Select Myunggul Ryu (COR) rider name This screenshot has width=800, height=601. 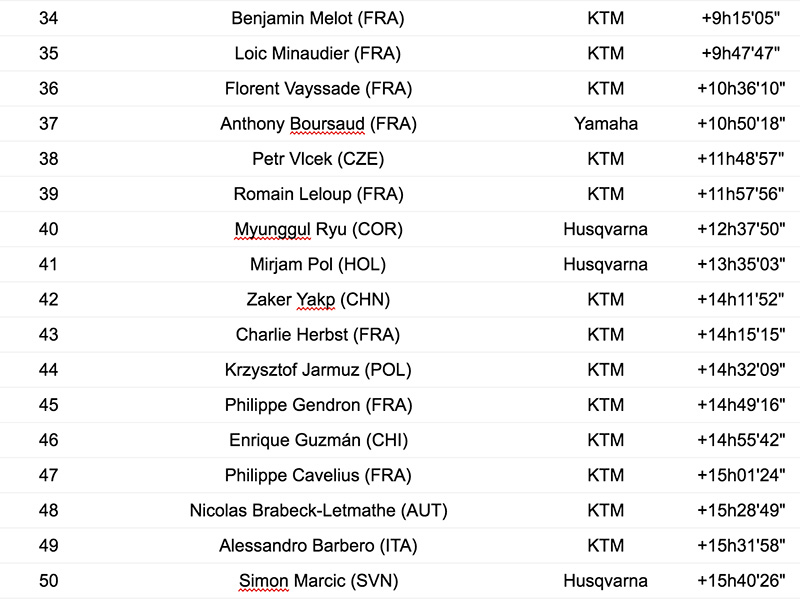click(318, 229)
